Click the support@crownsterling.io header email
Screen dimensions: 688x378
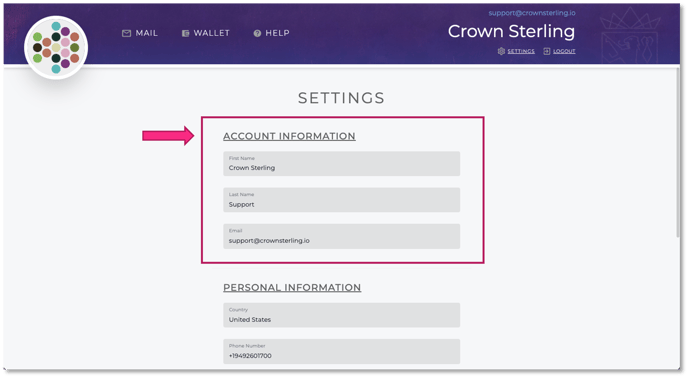coord(532,13)
